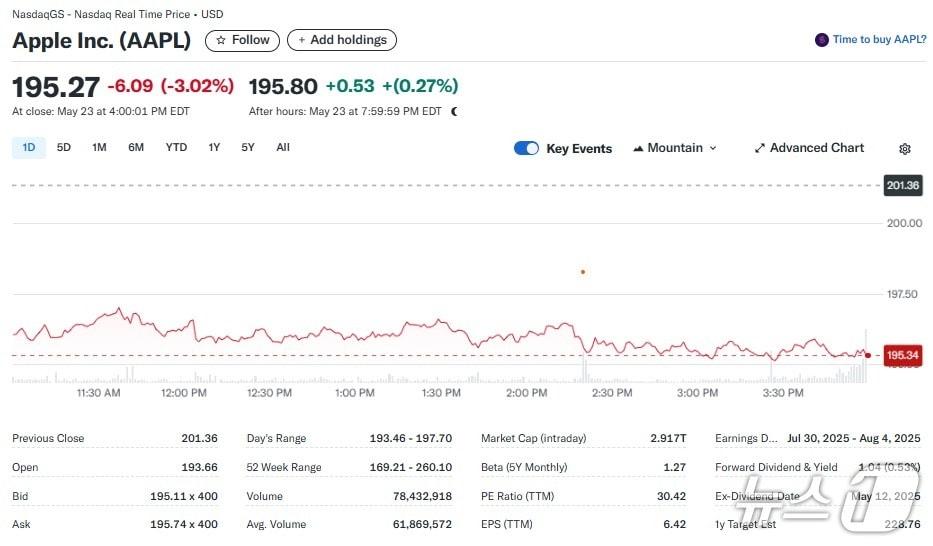Select the 1Y chart range
Image resolution: width=933 pixels, height=546 pixels.
coord(214,148)
